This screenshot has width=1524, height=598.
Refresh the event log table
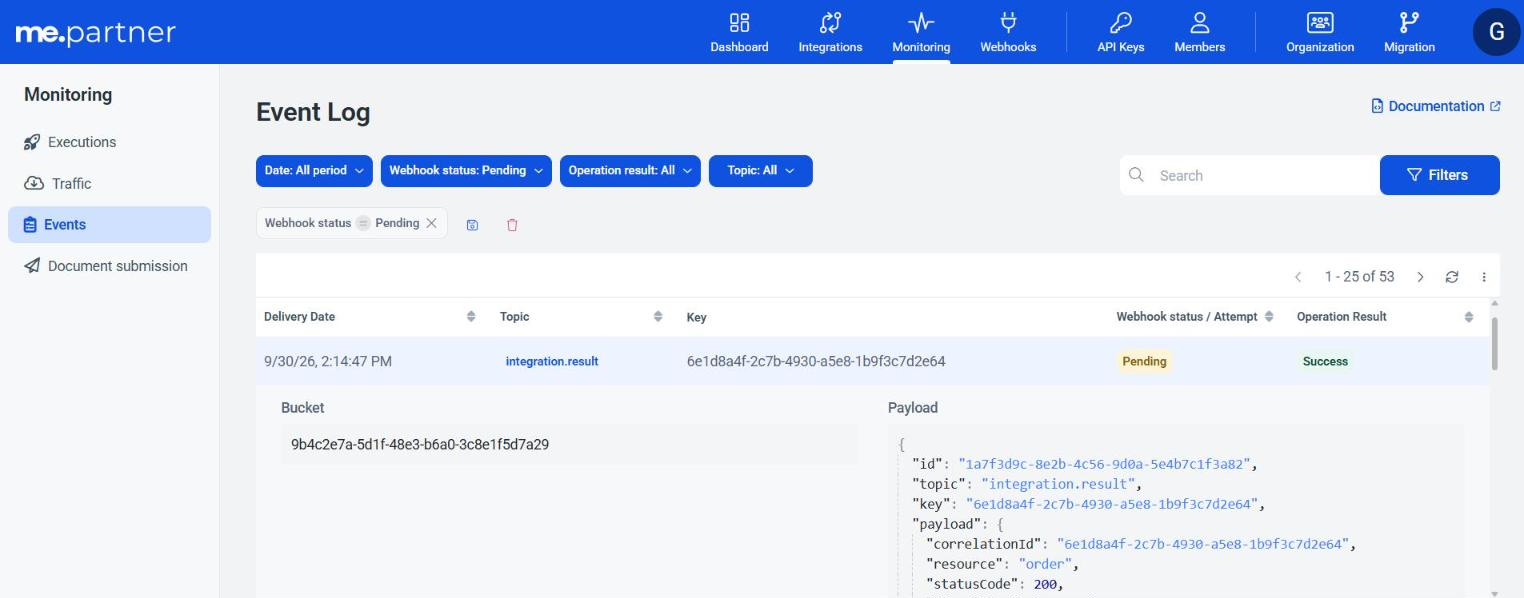(1452, 277)
